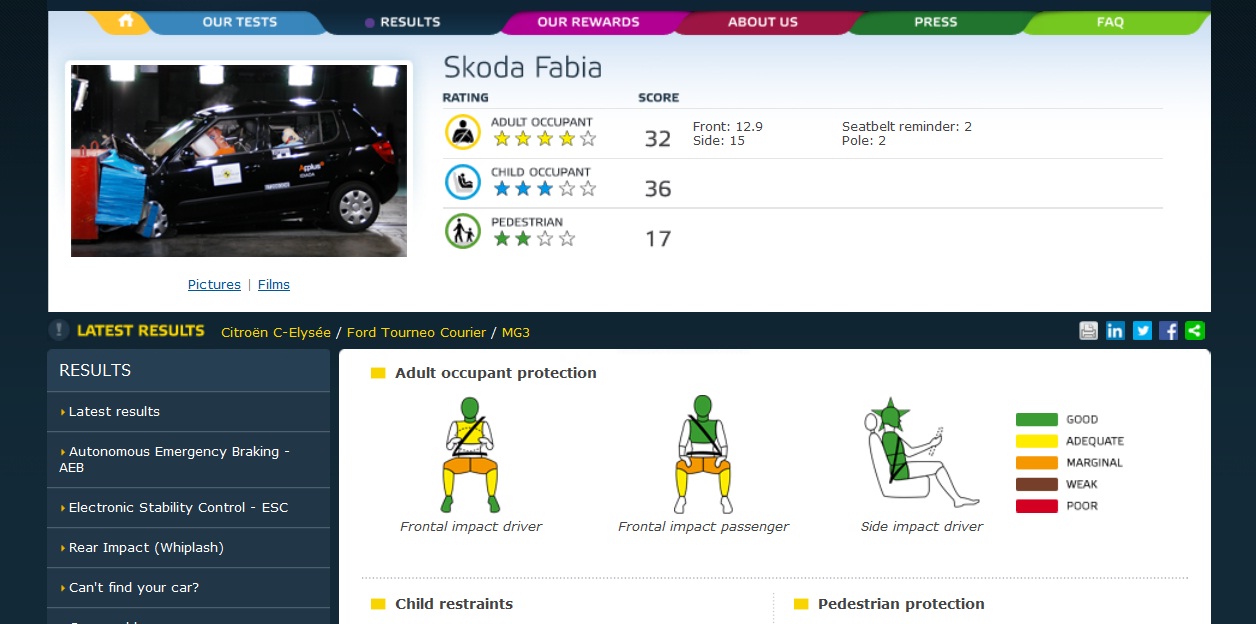The height and width of the screenshot is (624, 1256).
Task: Click the pedestrian score 17
Action: click(x=658, y=239)
